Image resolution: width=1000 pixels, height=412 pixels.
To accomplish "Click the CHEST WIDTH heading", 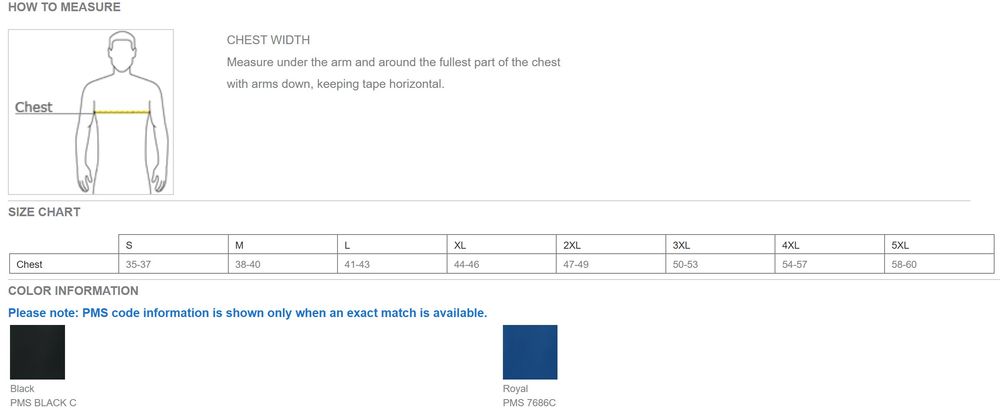I will [x=268, y=40].
